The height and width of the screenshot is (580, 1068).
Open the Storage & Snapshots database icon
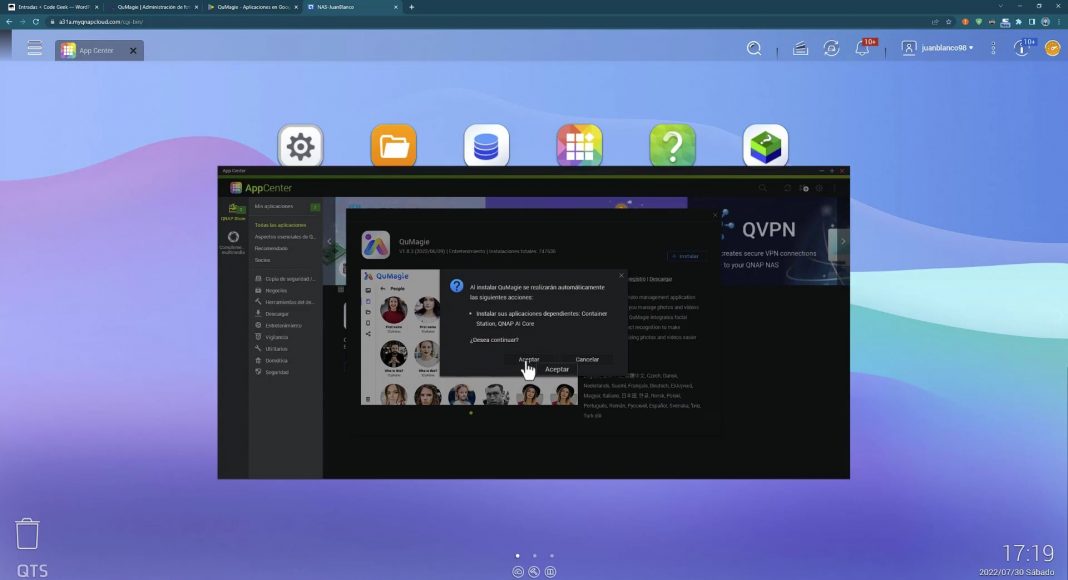point(486,146)
